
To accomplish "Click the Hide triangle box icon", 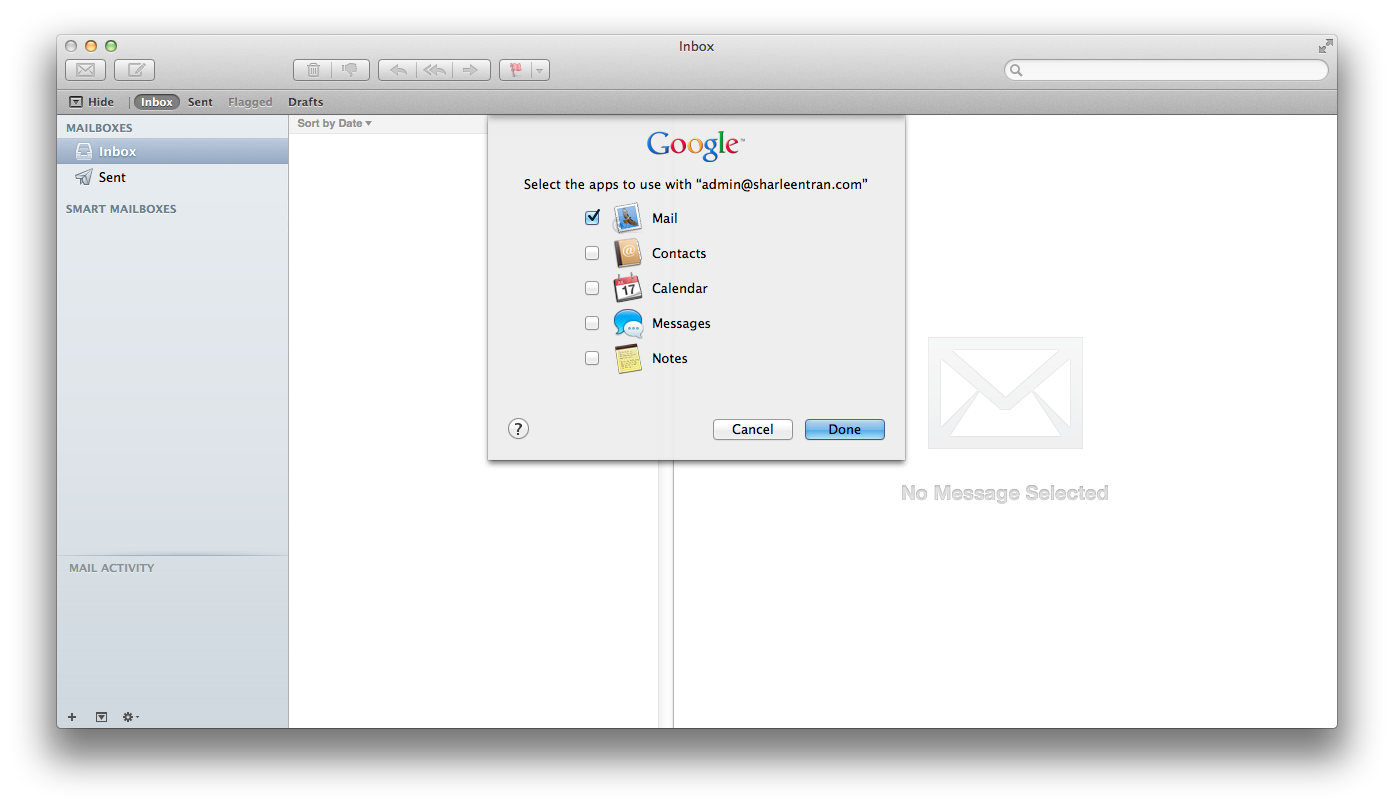I will pos(76,102).
